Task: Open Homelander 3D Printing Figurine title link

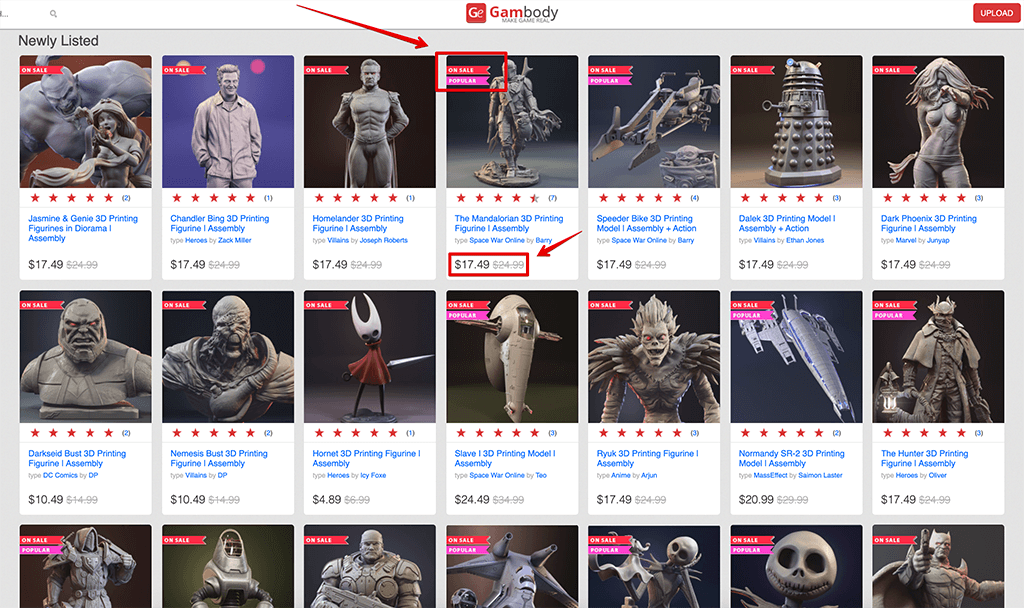Action: coord(358,223)
